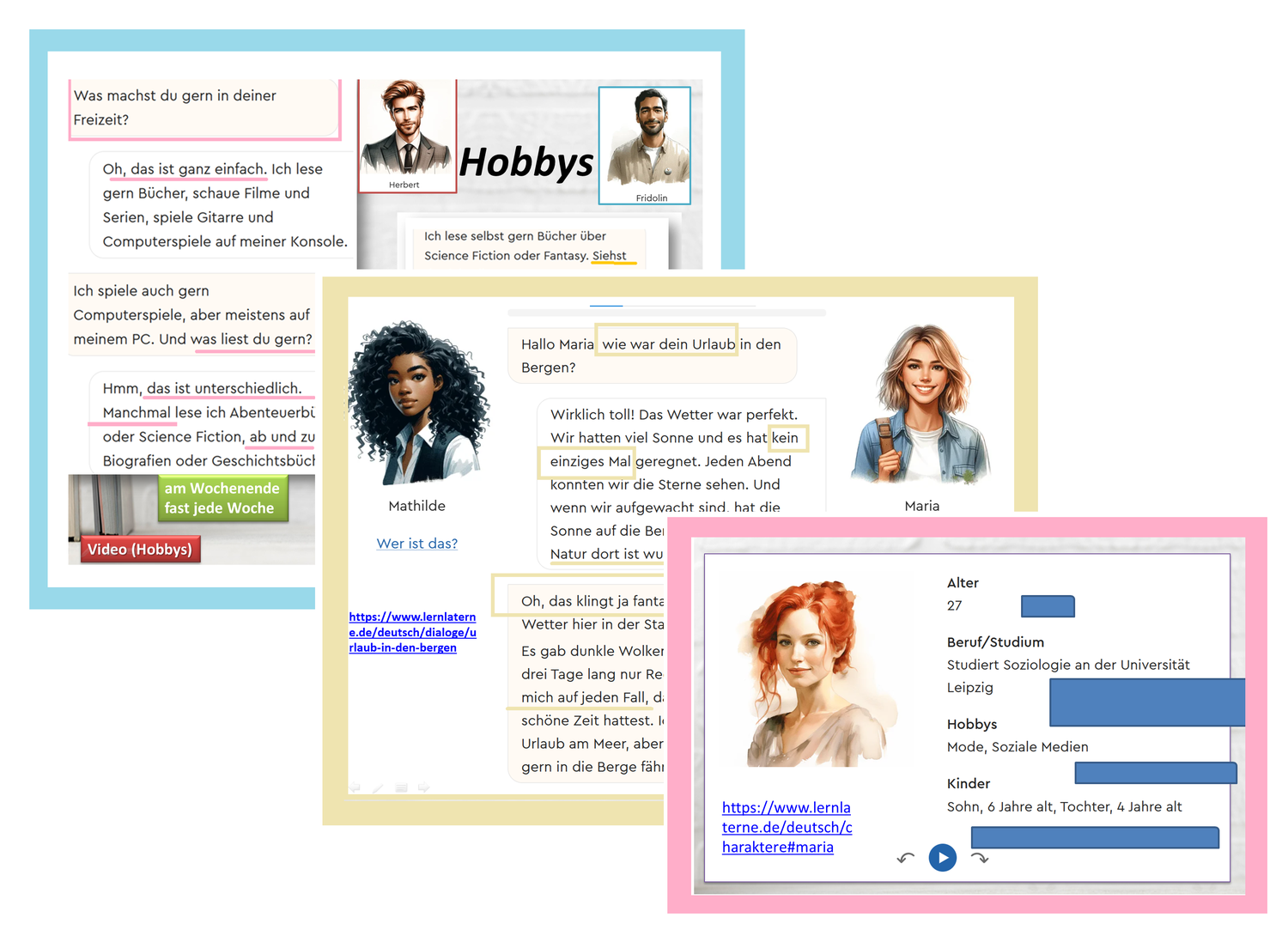1288x936 pixels.
Task: Click the blue box right of the play controls
Action: (1095, 837)
